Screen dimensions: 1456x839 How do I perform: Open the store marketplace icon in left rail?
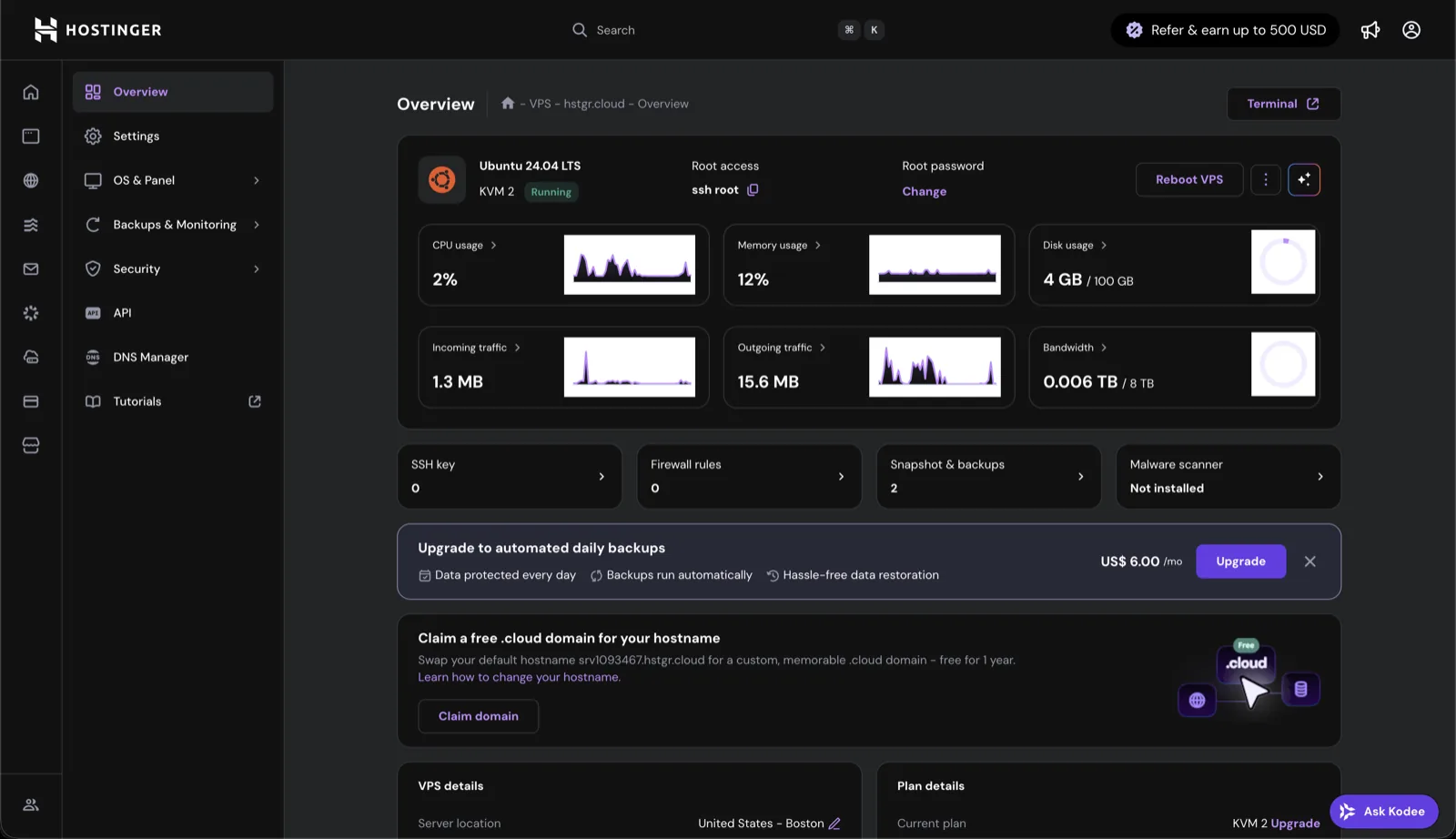tap(31, 445)
